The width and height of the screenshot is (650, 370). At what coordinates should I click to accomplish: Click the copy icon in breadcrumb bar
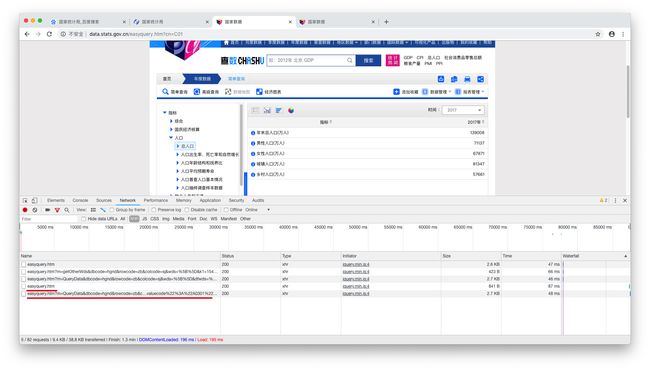[454, 79]
